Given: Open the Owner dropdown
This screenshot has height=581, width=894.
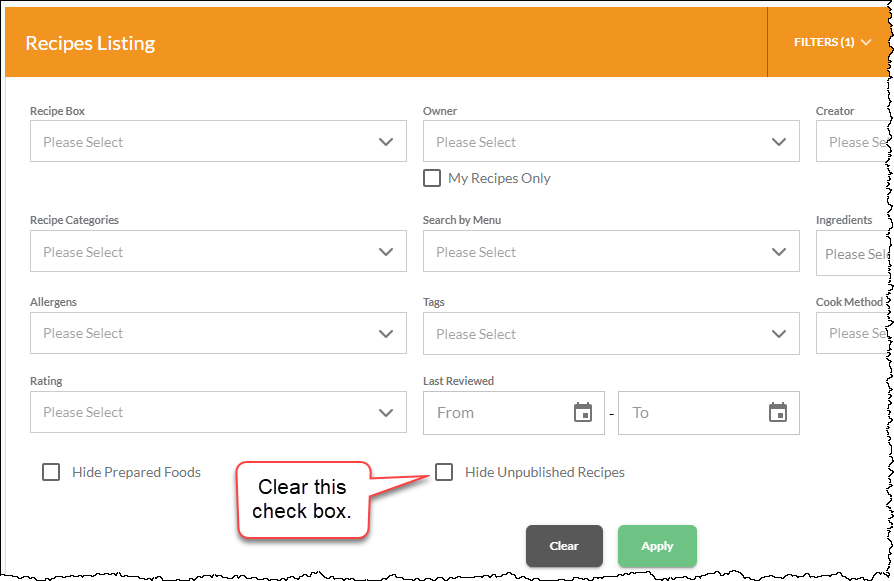Looking at the screenshot, I should pyautogui.click(x=611, y=141).
